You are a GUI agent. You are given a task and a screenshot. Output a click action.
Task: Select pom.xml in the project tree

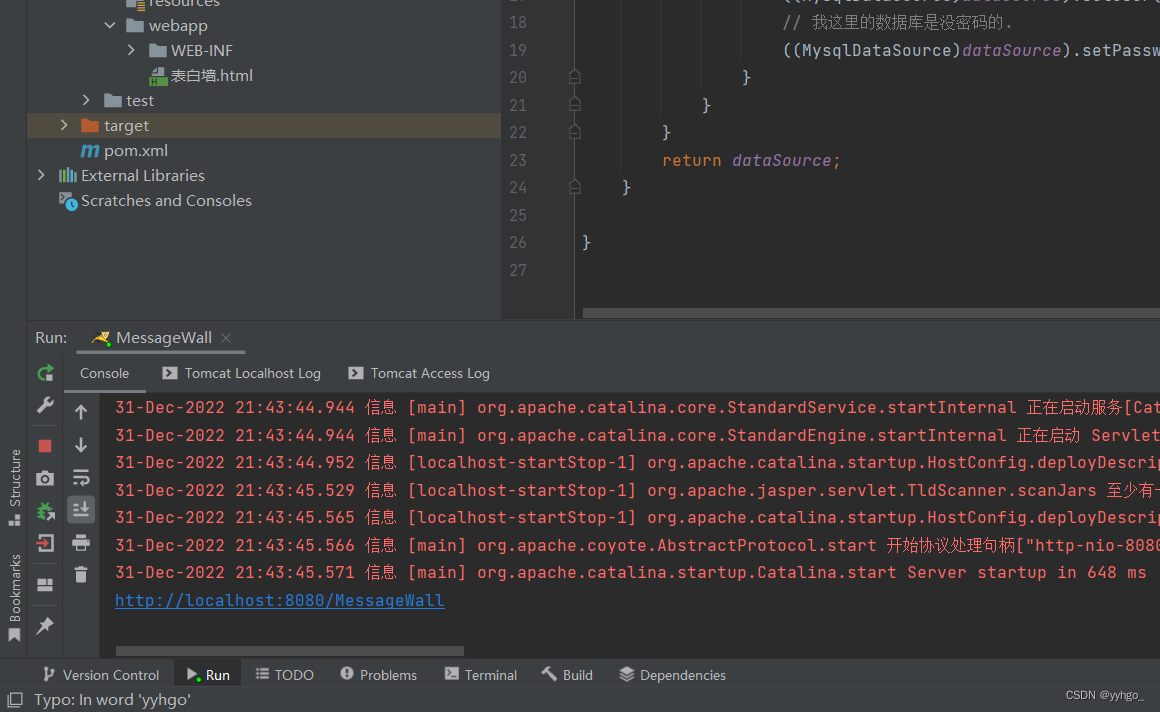point(135,150)
